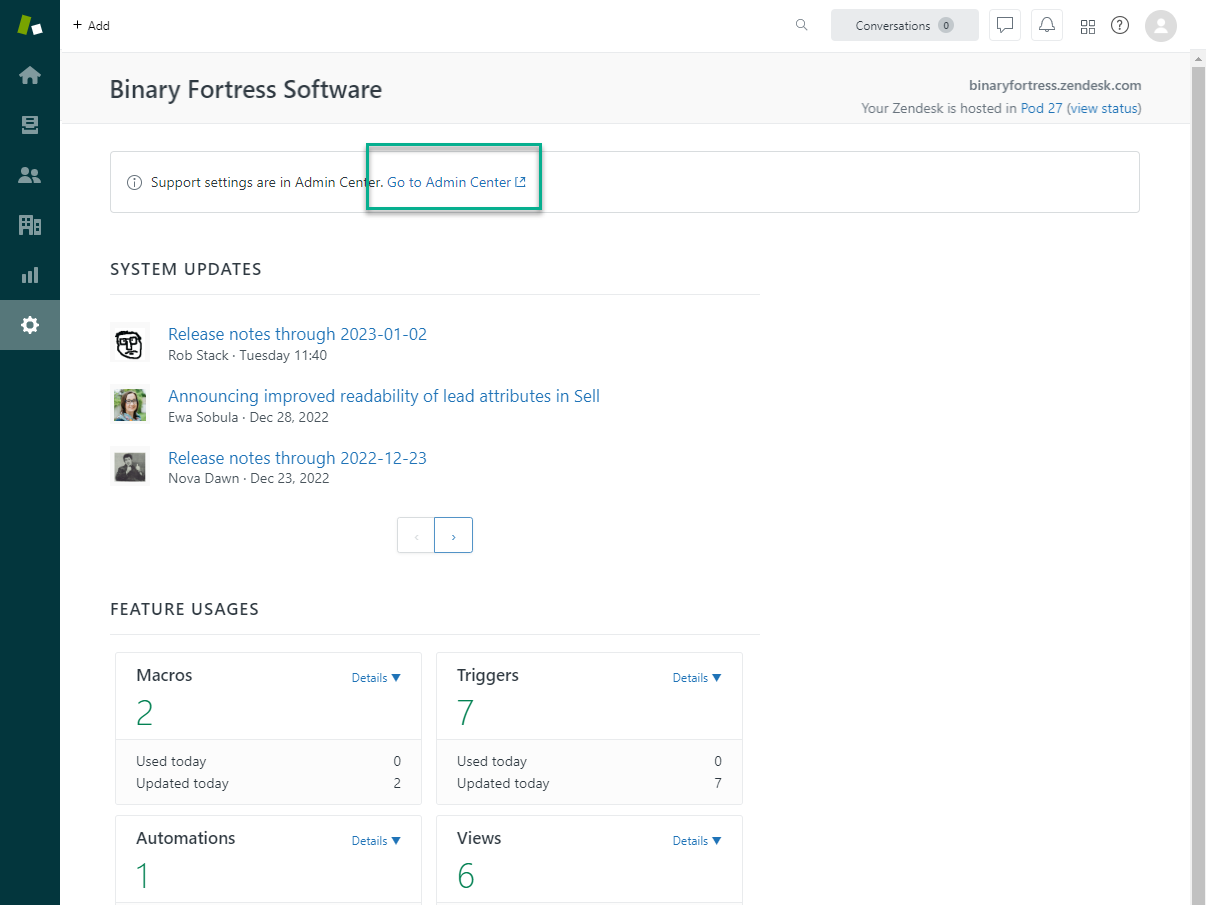The height and width of the screenshot is (905, 1206).
Task: Click the + Add button
Action: click(91, 26)
